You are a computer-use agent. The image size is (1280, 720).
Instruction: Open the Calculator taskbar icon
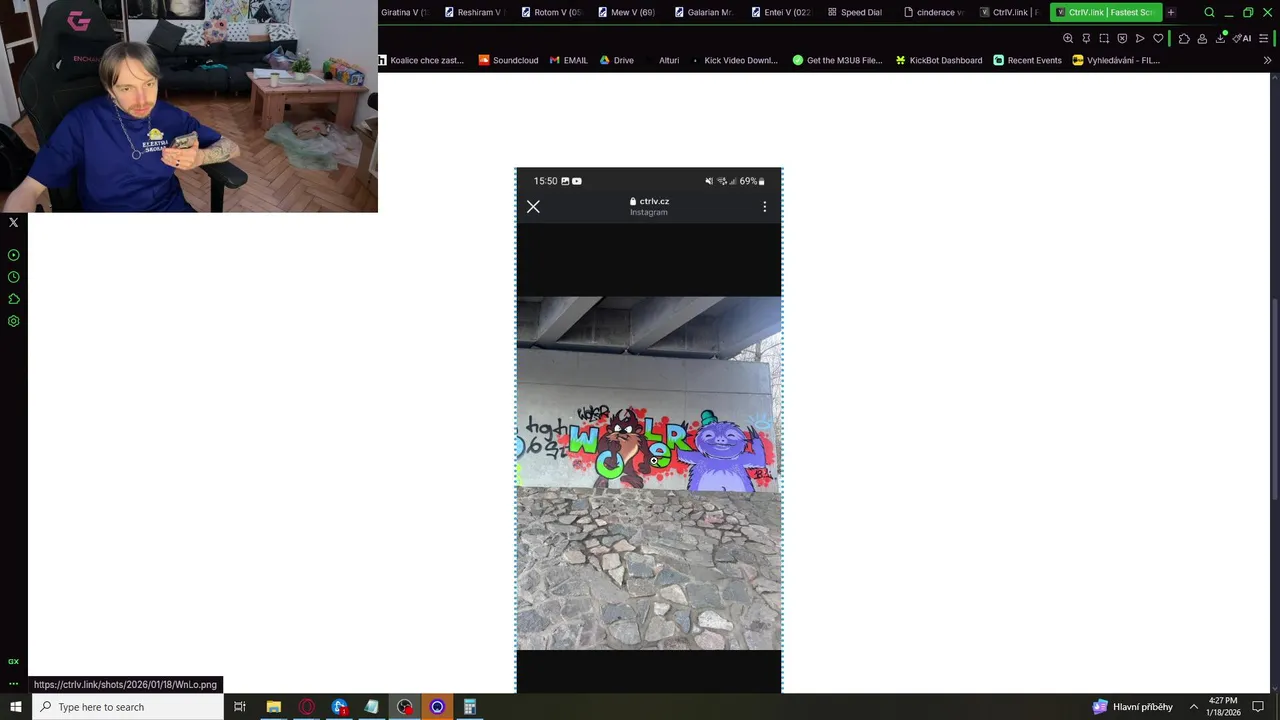click(x=469, y=707)
